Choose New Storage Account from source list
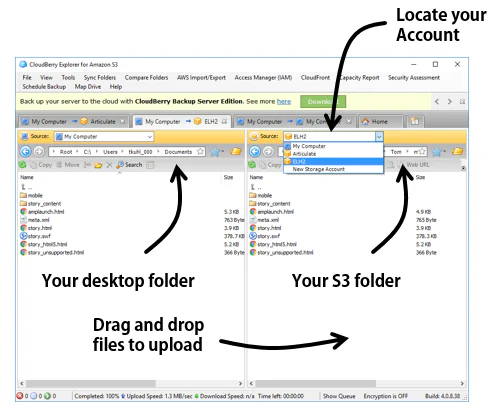 tap(333, 169)
